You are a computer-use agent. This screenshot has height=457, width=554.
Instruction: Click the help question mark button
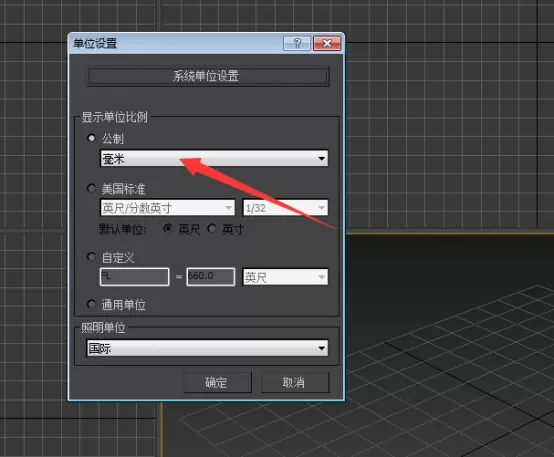pos(297,43)
